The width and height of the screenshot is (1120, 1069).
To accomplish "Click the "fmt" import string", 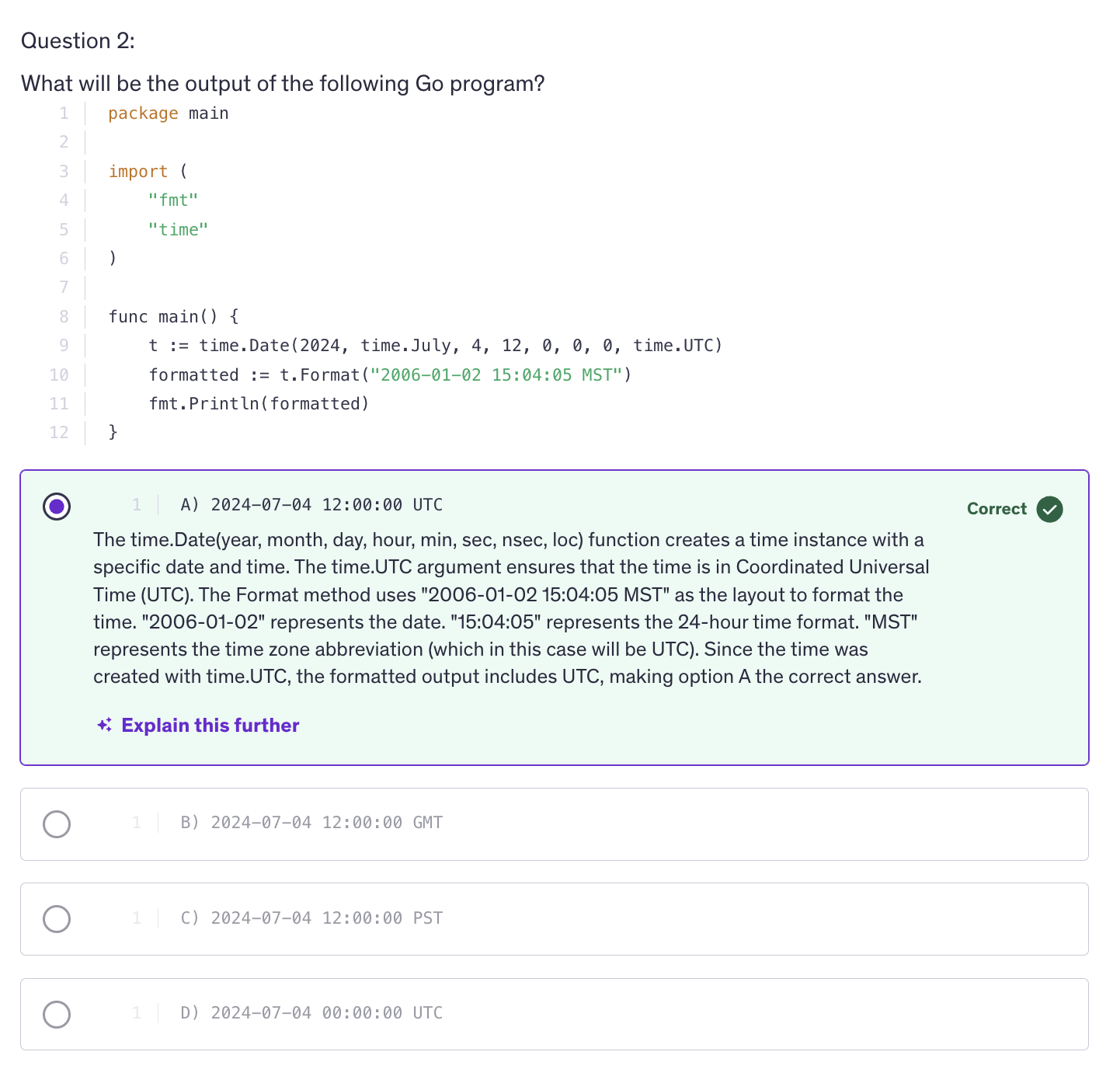I will coord(173,200).
